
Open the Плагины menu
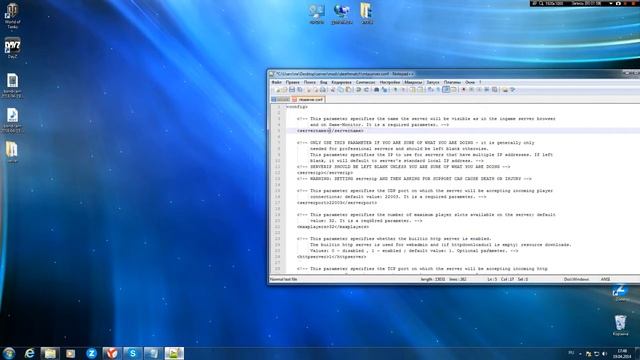(x=452, y=82)
